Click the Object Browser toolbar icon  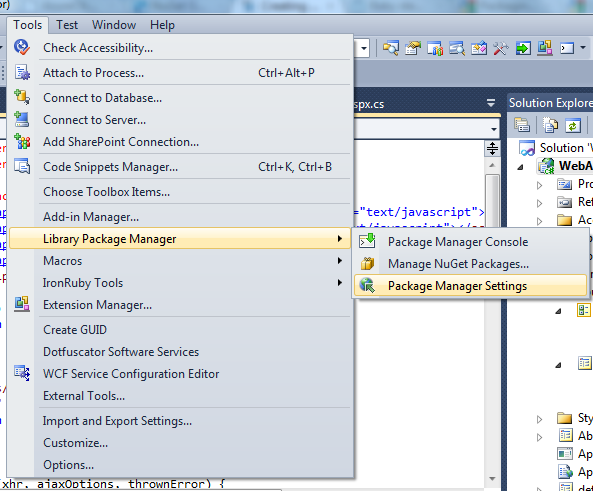click(x=435, y=48)
